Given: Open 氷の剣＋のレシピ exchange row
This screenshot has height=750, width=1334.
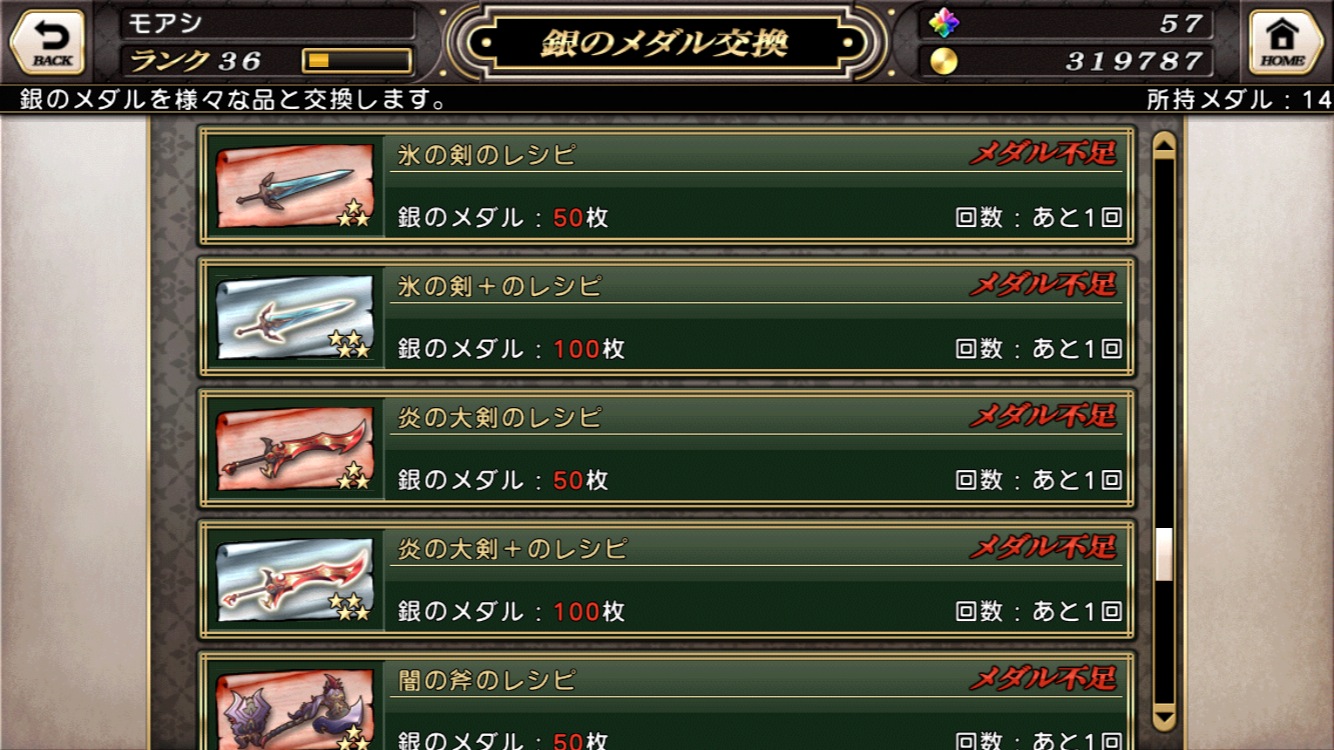Looking at the screenshot, I should coord(666,317).
